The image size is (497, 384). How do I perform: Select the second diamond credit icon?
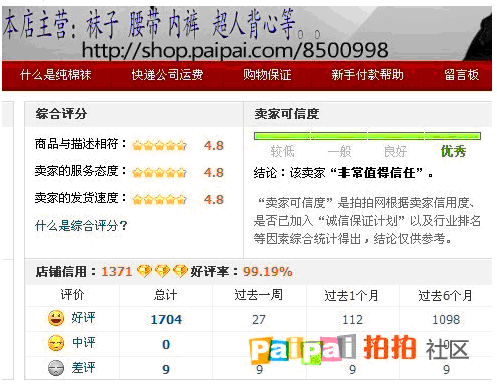click(162, 271)
